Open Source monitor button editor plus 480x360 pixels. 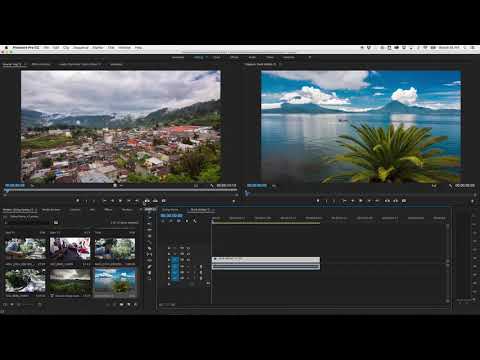point(234,201)
